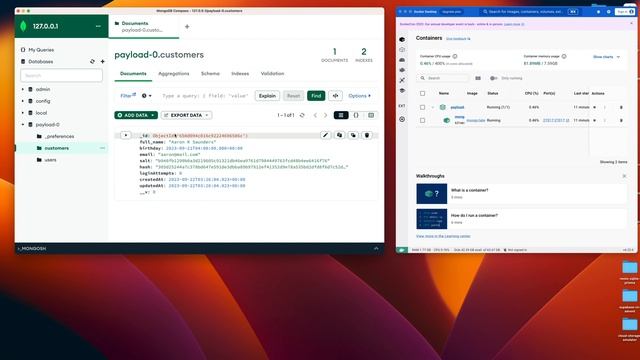
Task: Open the Docker settings gear in the header
Action: coord(609,12)
